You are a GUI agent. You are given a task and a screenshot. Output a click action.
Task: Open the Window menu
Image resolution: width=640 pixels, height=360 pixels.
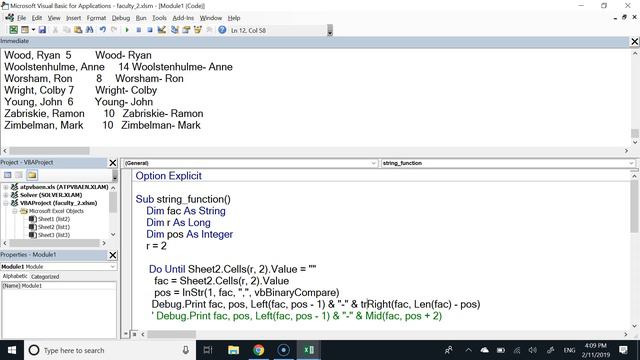point(211,18)
